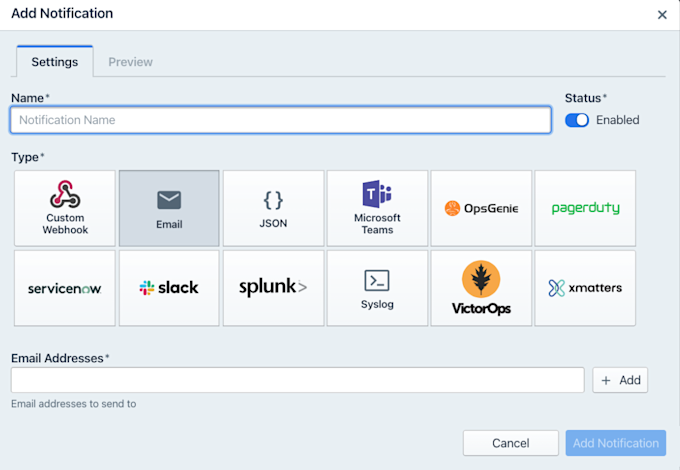680x470 pixels.
Task: Select the JSON notification type
Action: tap(273, 208)
